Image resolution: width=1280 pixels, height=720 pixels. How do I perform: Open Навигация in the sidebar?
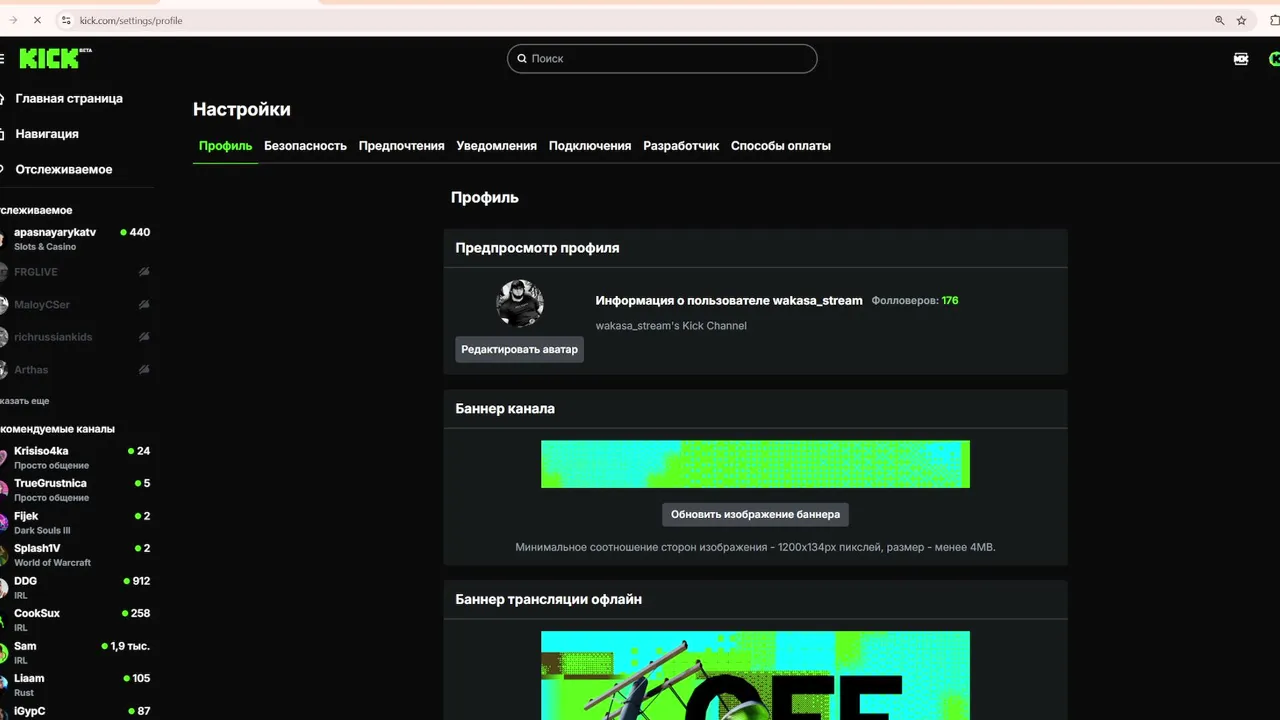click(x=47, y=134)
